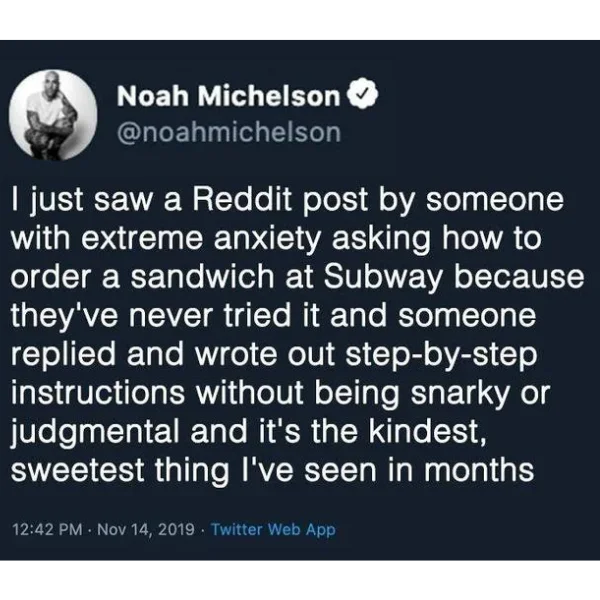Click the Noah Michelson display name

(x=229, y=96)
